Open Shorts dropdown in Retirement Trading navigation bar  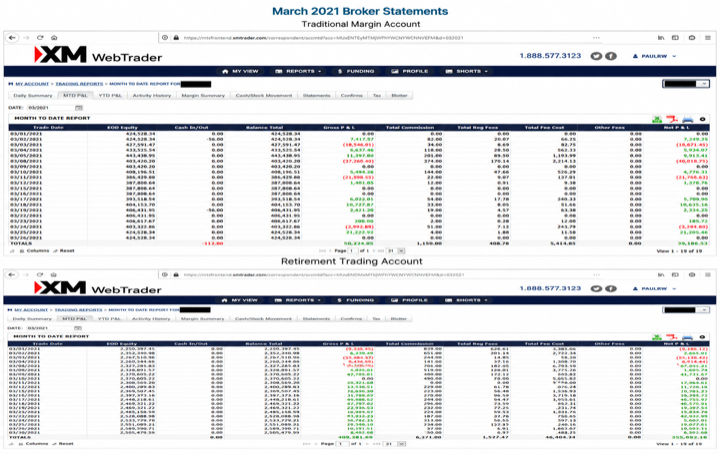(466, 300)
